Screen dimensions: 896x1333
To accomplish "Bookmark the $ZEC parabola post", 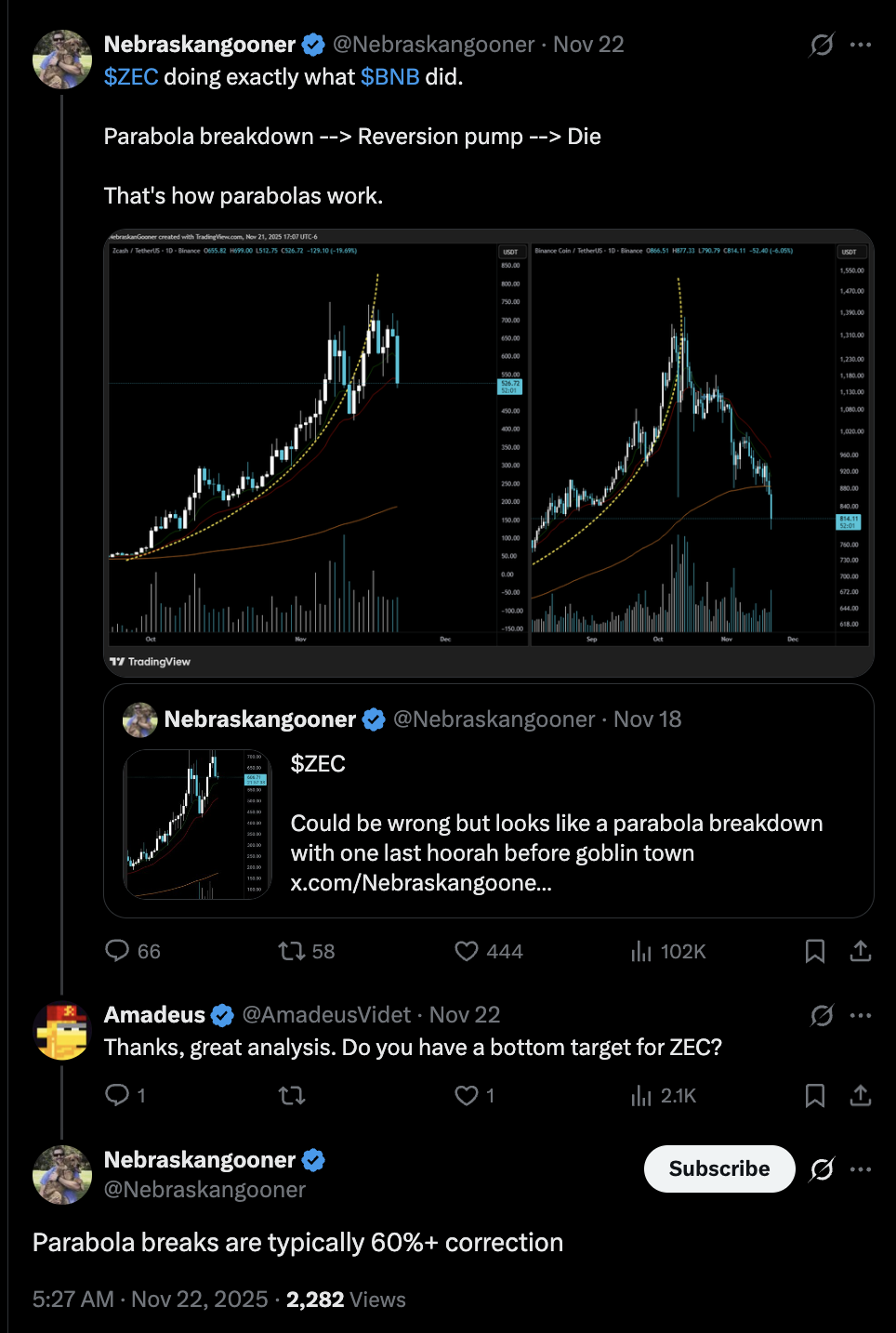I will 814,950.
